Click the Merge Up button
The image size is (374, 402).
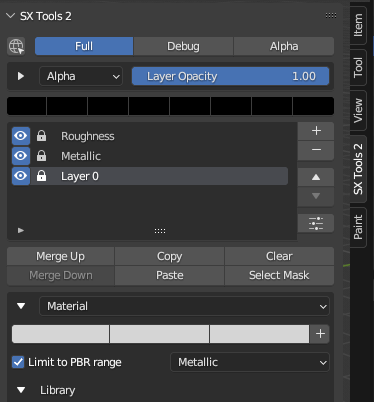coord(61,256)
